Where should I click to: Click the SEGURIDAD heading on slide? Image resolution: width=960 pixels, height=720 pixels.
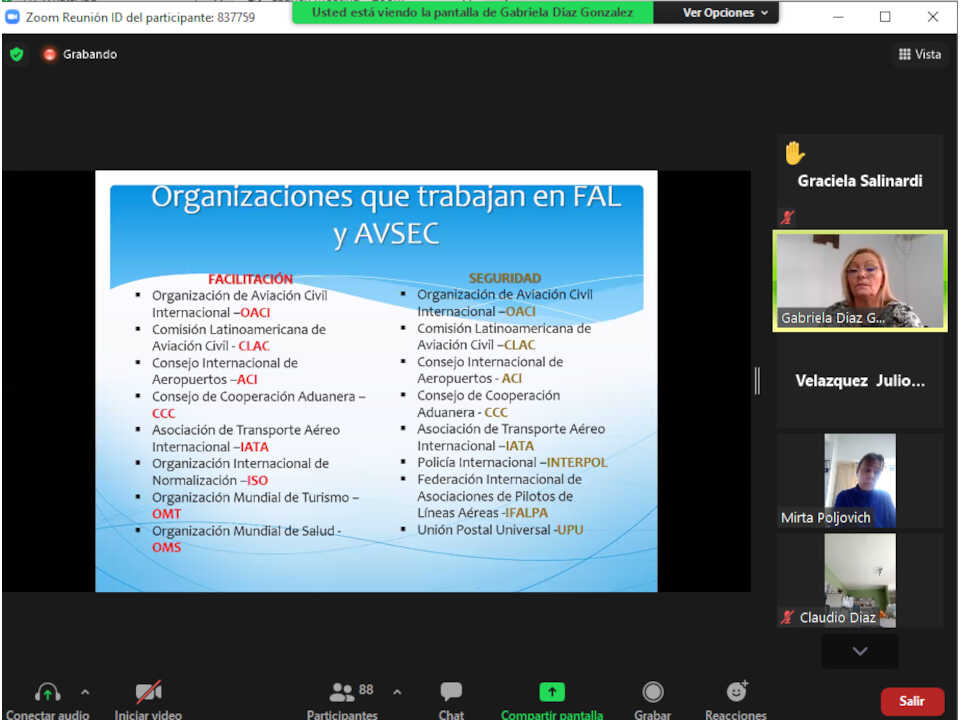[505, 278]
